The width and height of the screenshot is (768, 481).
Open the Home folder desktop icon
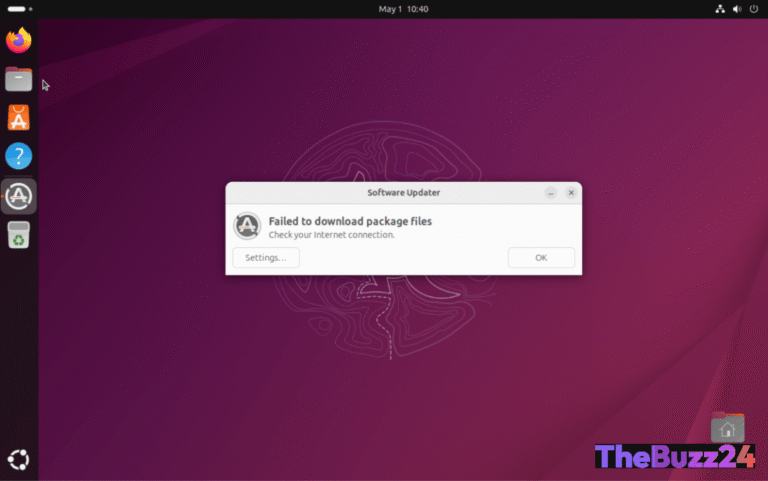tap(728, 428)
